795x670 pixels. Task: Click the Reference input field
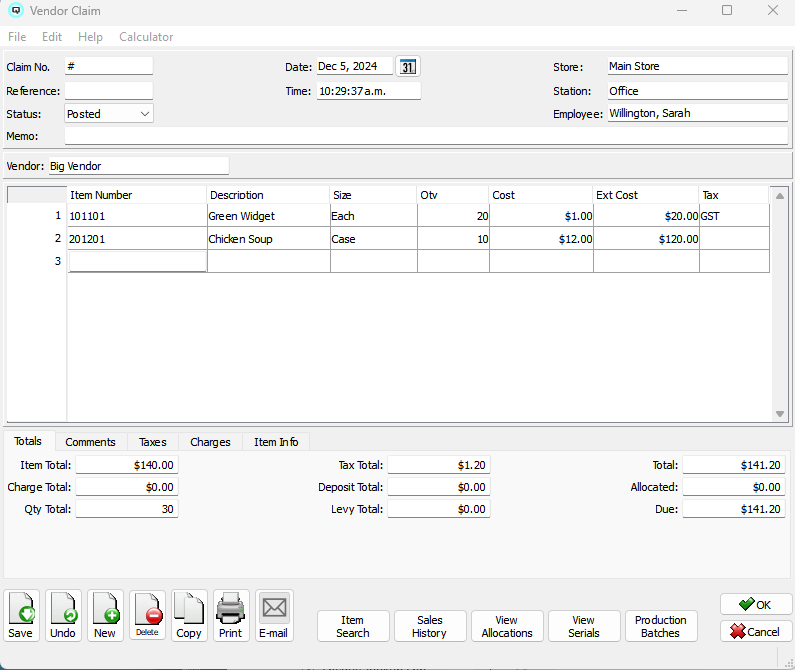(x=109, y=90)
